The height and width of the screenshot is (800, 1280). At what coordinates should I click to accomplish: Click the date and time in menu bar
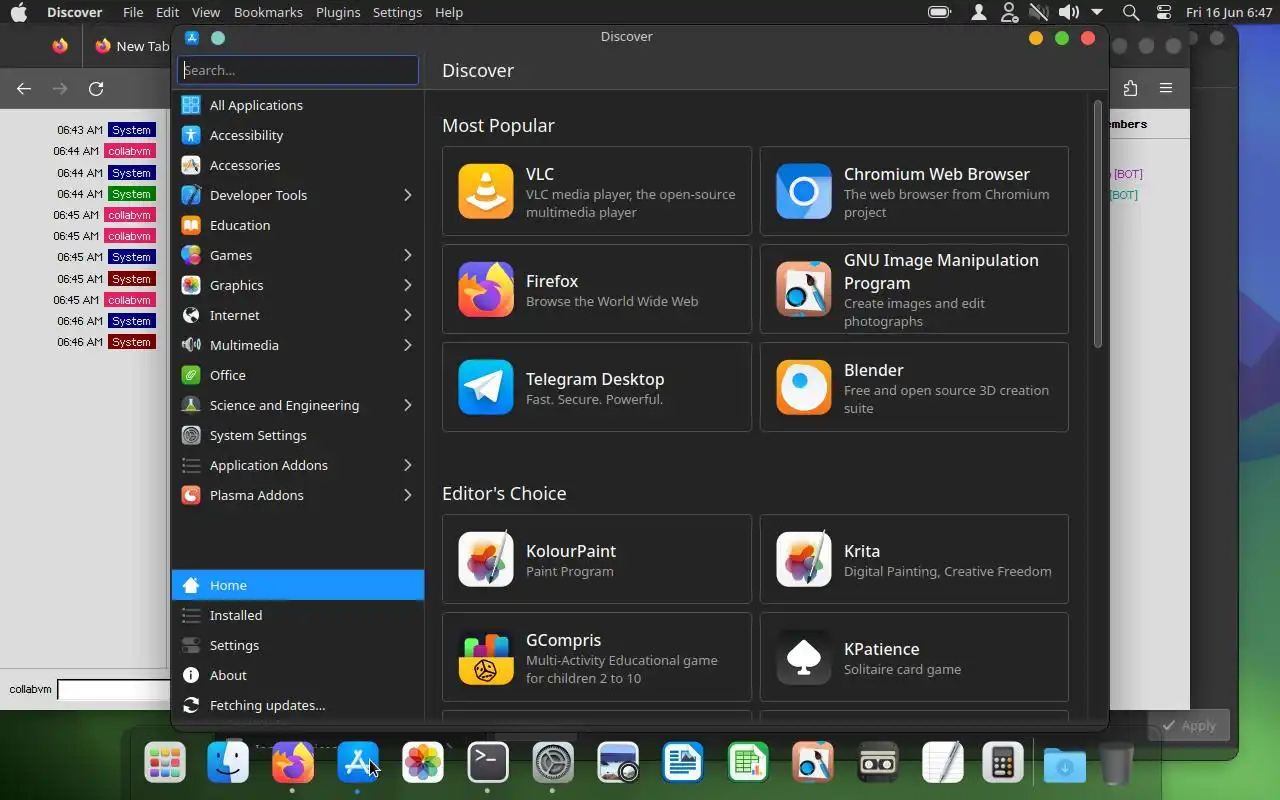coord(1227,12)
